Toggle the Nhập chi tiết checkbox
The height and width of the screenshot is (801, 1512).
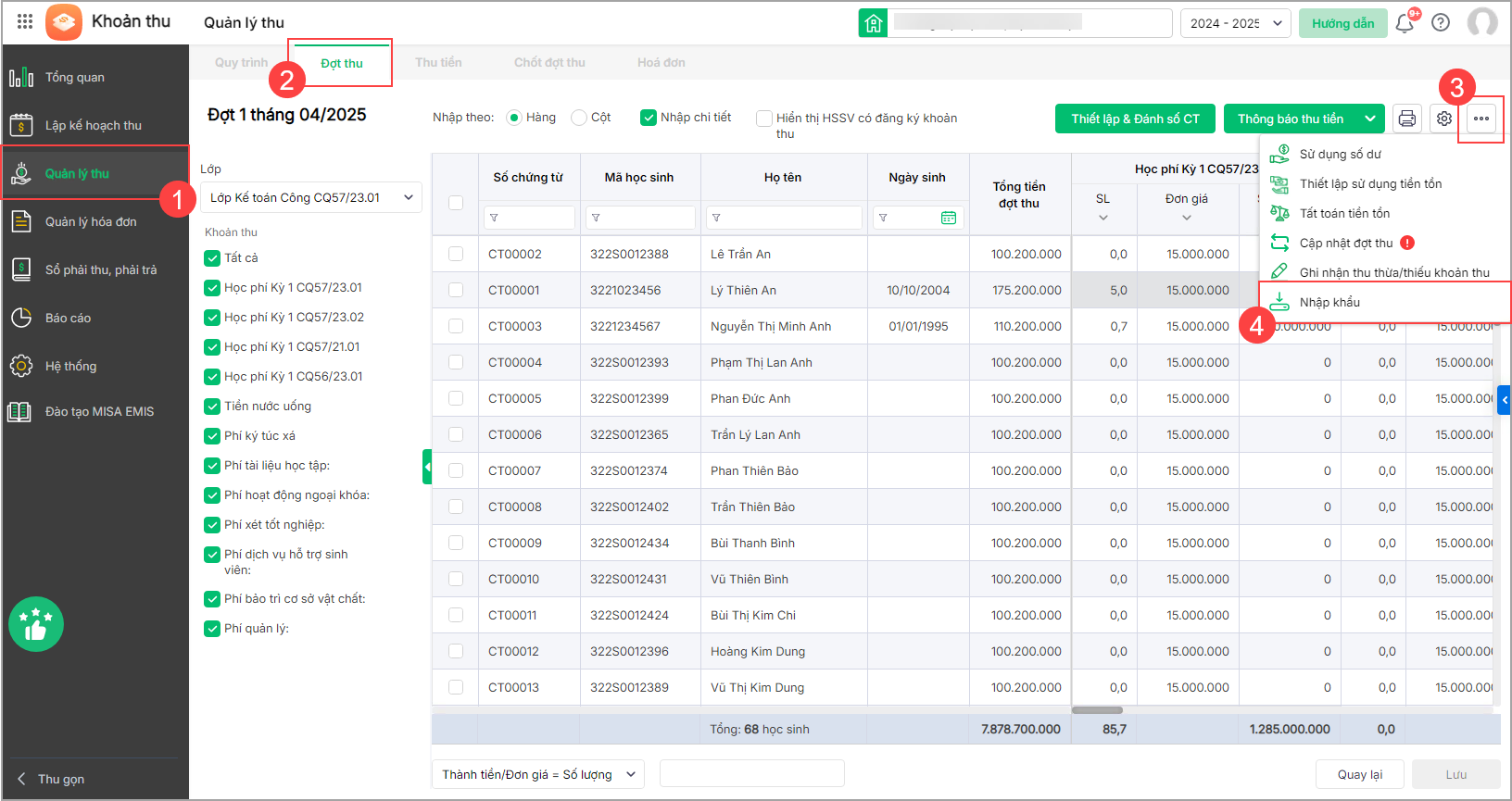click(x=649, y=118)
